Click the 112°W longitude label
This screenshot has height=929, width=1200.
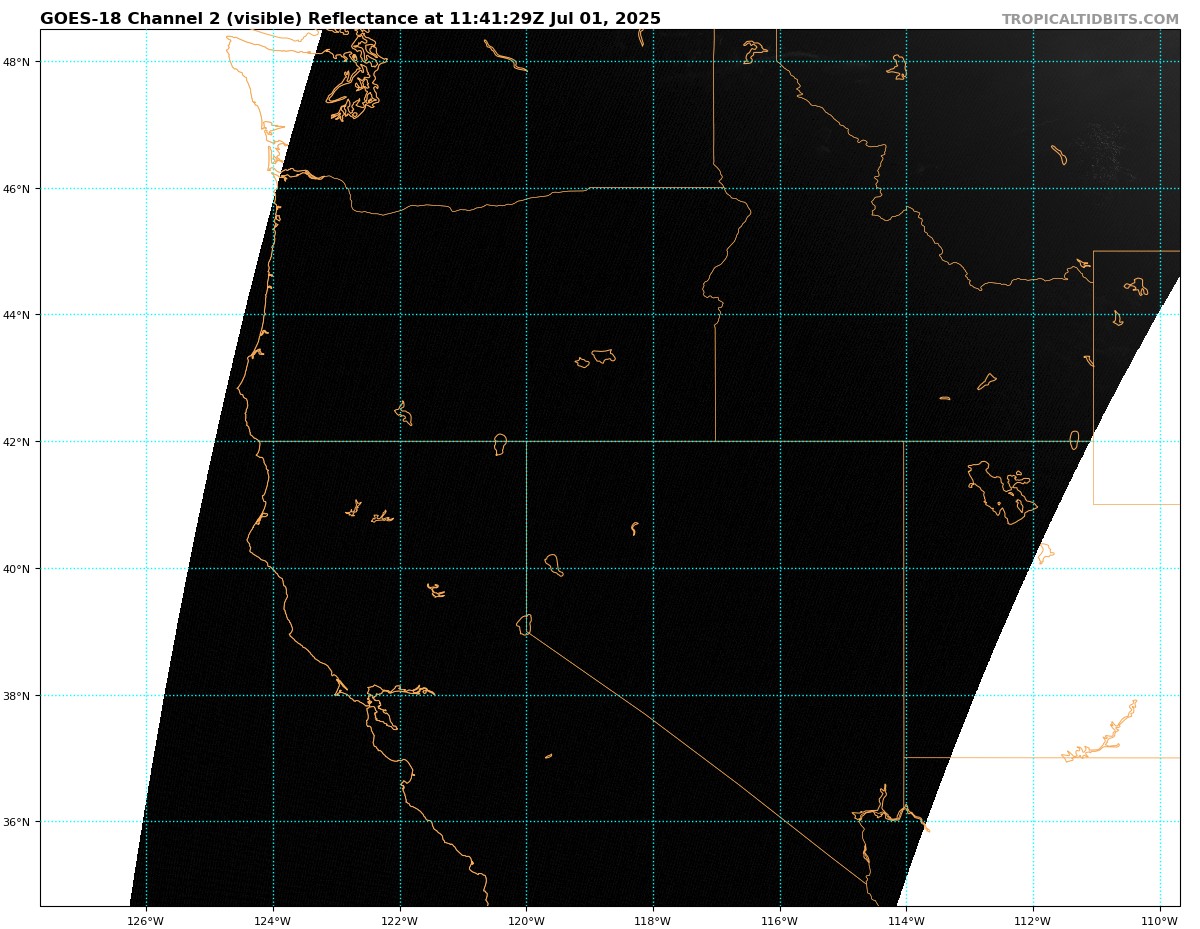1033,920
